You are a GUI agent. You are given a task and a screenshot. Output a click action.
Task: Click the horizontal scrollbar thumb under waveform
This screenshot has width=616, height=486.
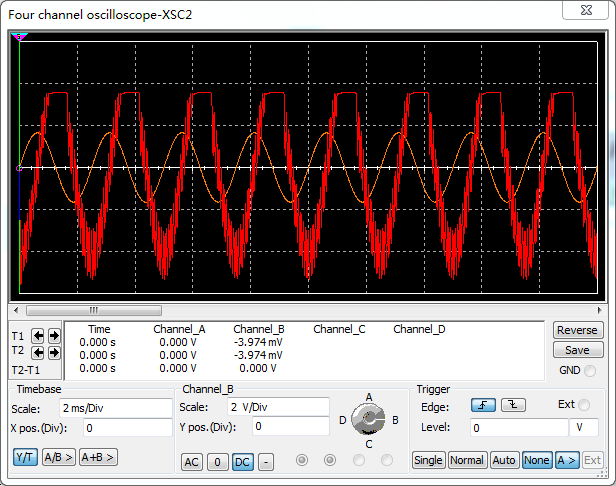94,310
